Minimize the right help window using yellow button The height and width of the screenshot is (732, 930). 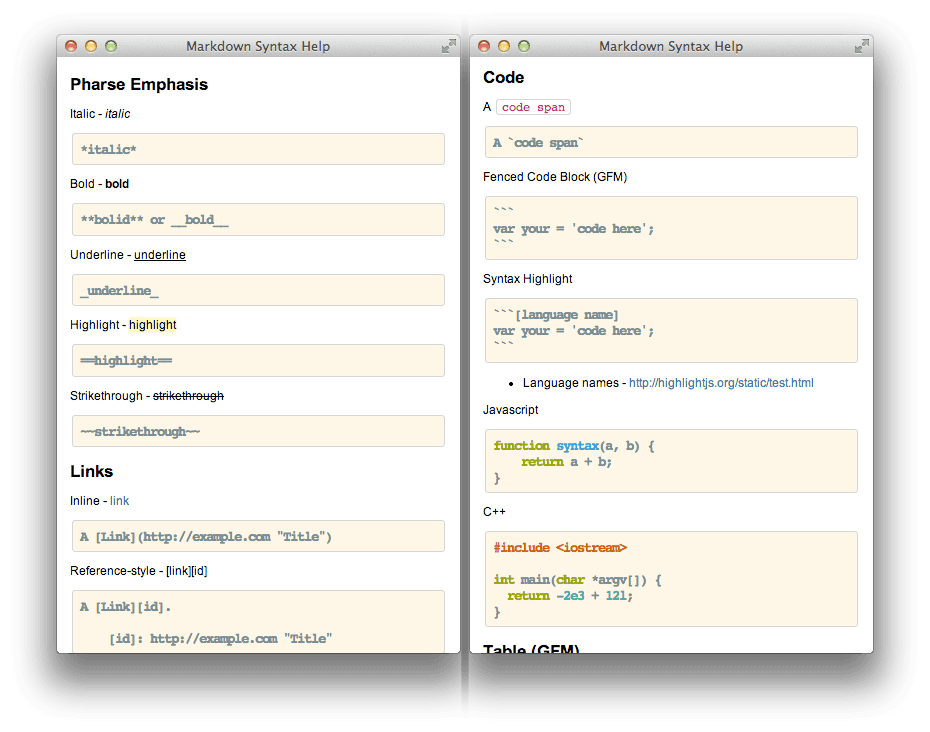[x=504, y=46]
